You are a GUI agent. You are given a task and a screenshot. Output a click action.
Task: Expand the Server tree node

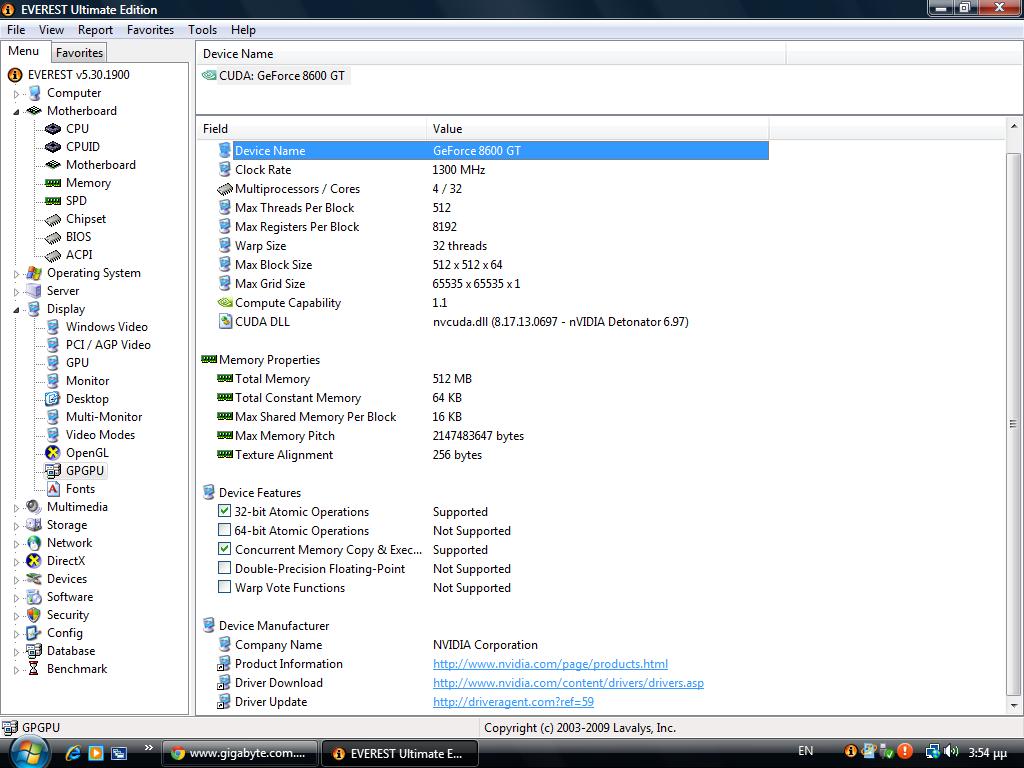[16, 292]
